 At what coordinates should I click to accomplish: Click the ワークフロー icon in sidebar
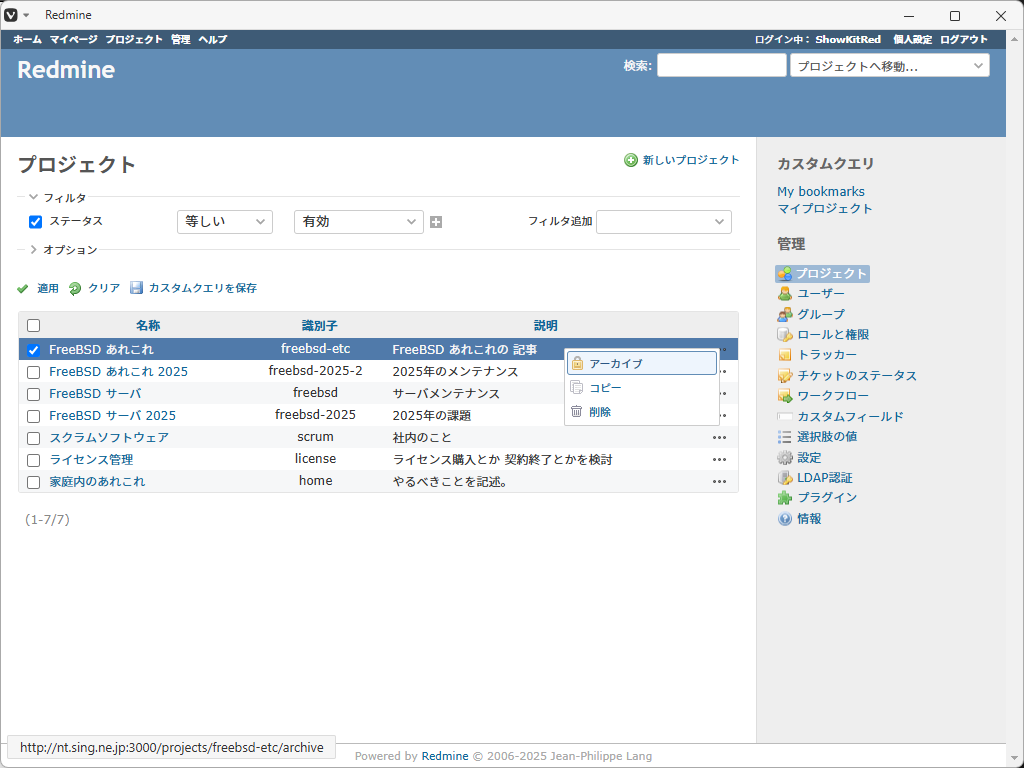pyautogui.click(x=784, y=396)
